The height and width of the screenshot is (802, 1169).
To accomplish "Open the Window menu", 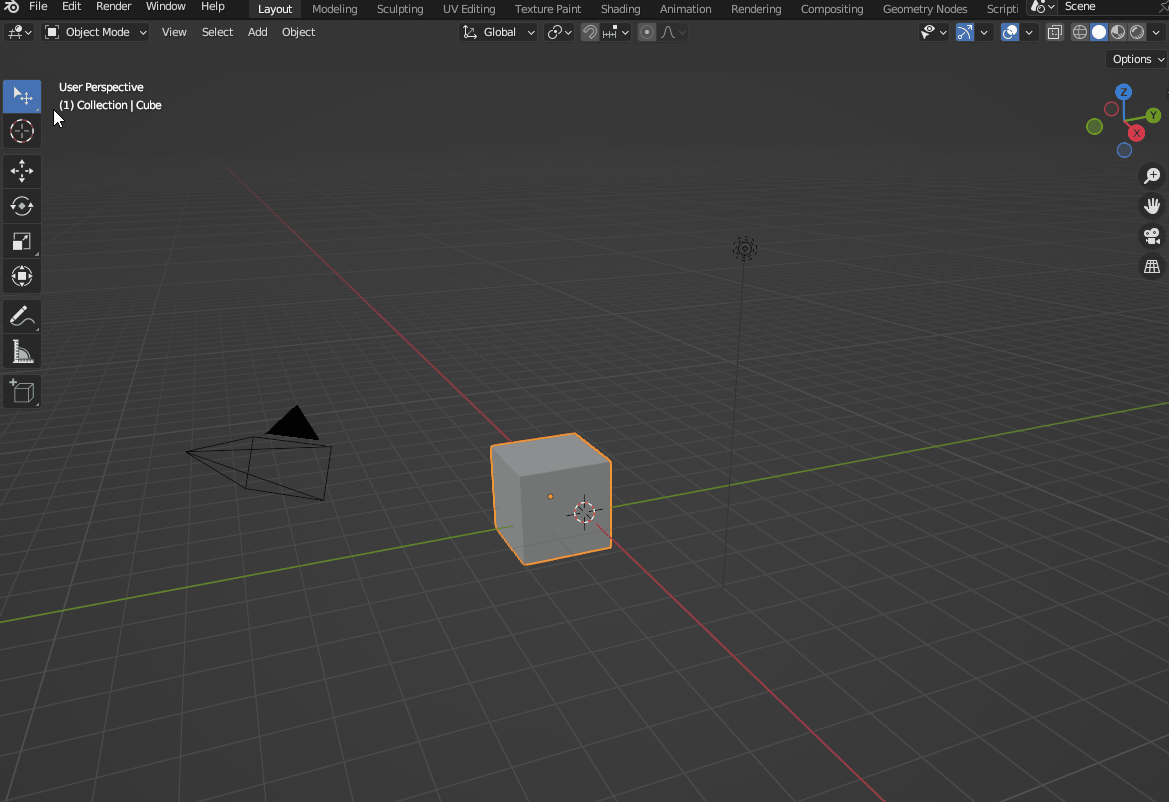I will pyautogui.click(x=166, y=7).
